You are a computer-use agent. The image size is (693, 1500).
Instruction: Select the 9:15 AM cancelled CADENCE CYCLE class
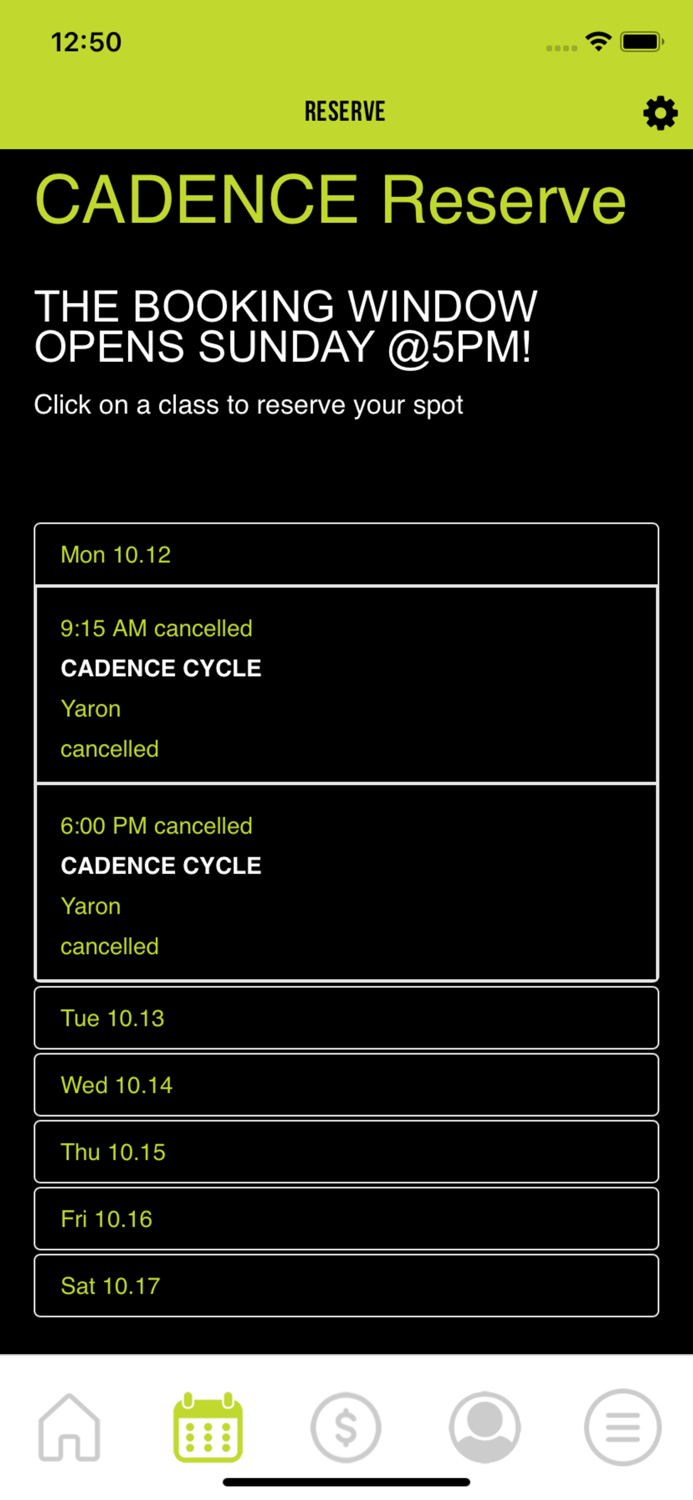(x=346, y=683)
